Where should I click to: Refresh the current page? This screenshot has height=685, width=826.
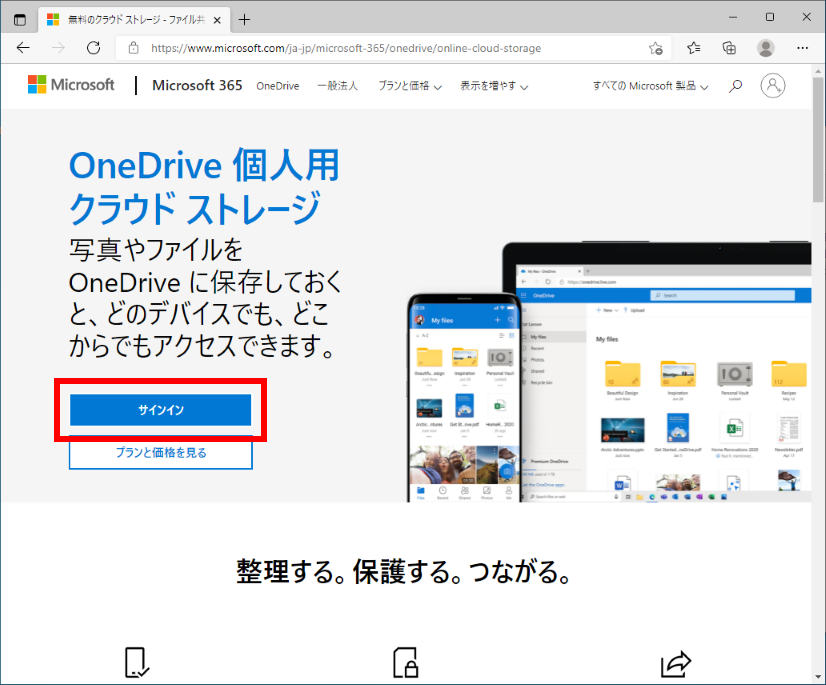click(x=94, y=48)
